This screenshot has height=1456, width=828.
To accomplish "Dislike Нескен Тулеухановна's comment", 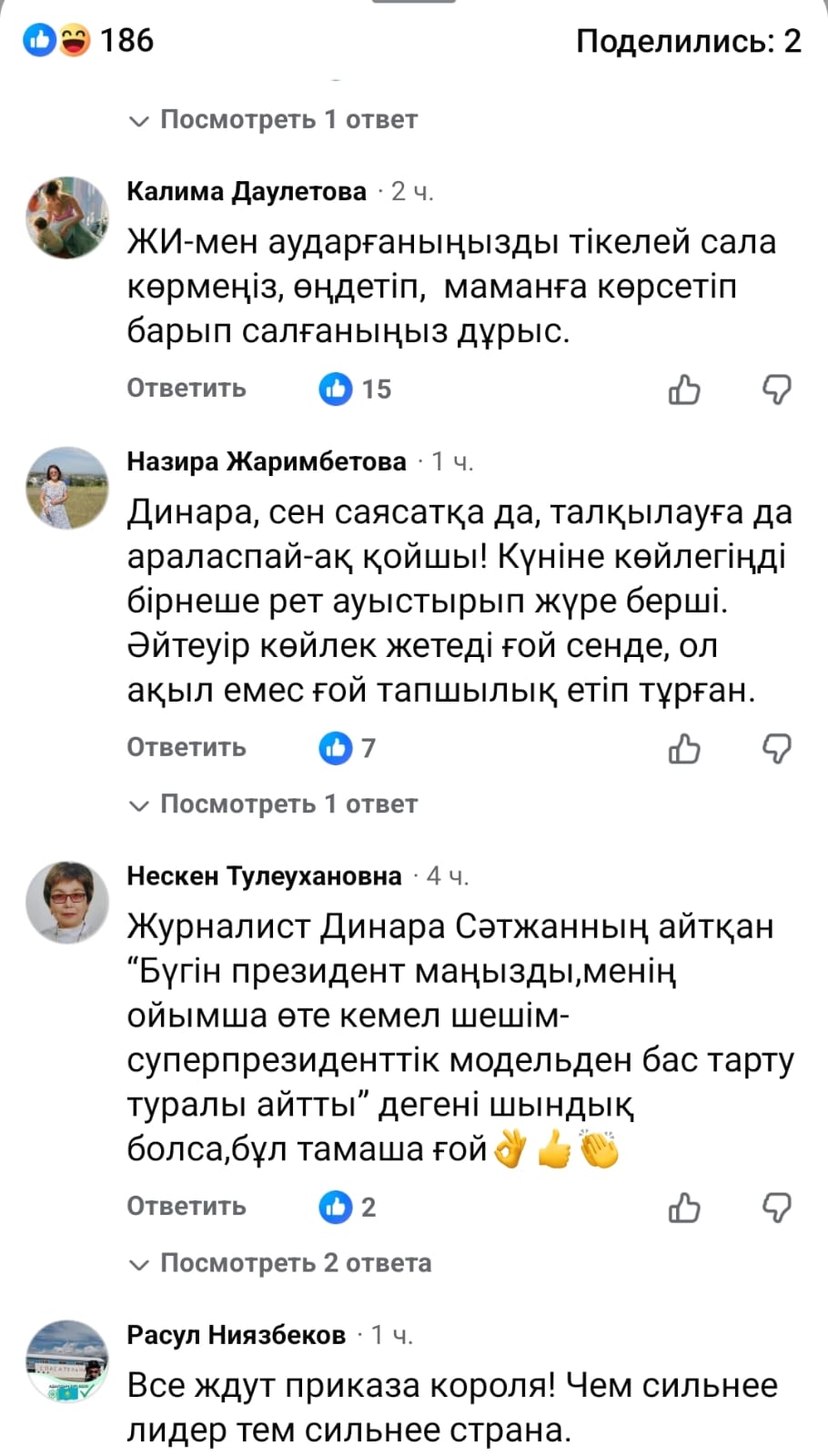I will coord(776,1208).
